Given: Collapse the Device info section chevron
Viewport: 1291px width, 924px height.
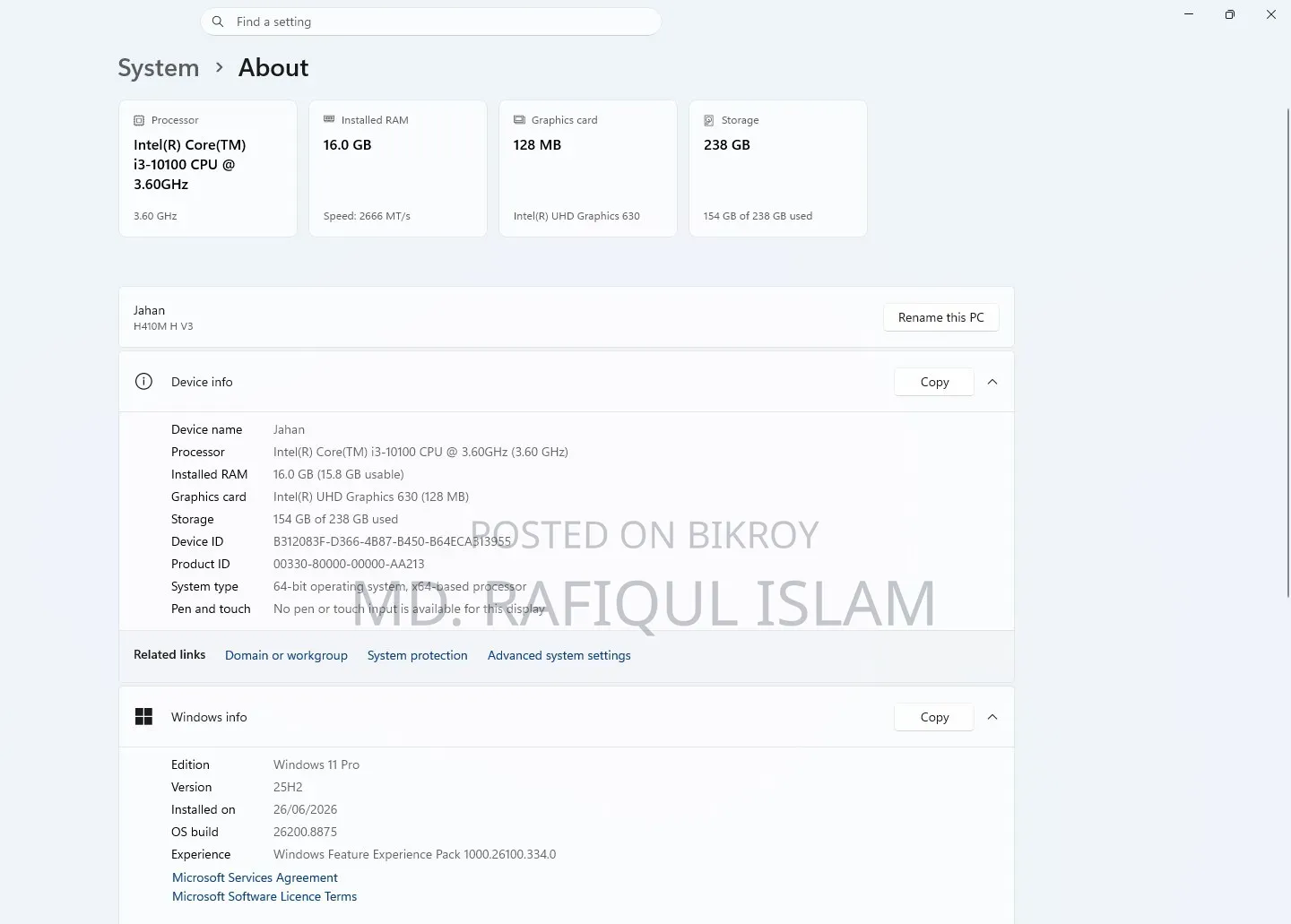Looking at the screenshot, I should 992,382.
